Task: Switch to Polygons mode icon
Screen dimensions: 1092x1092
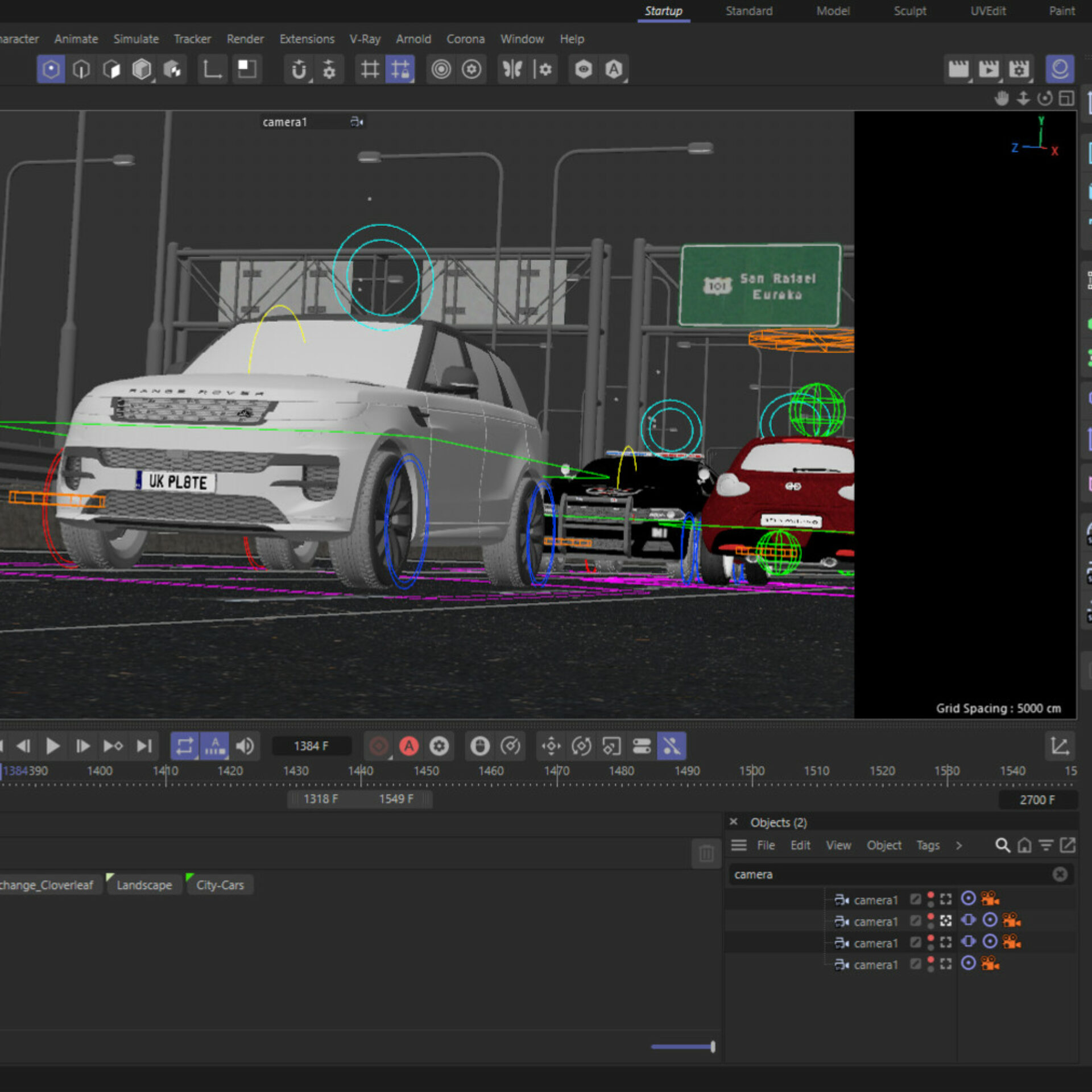Action: click(111, 69)
